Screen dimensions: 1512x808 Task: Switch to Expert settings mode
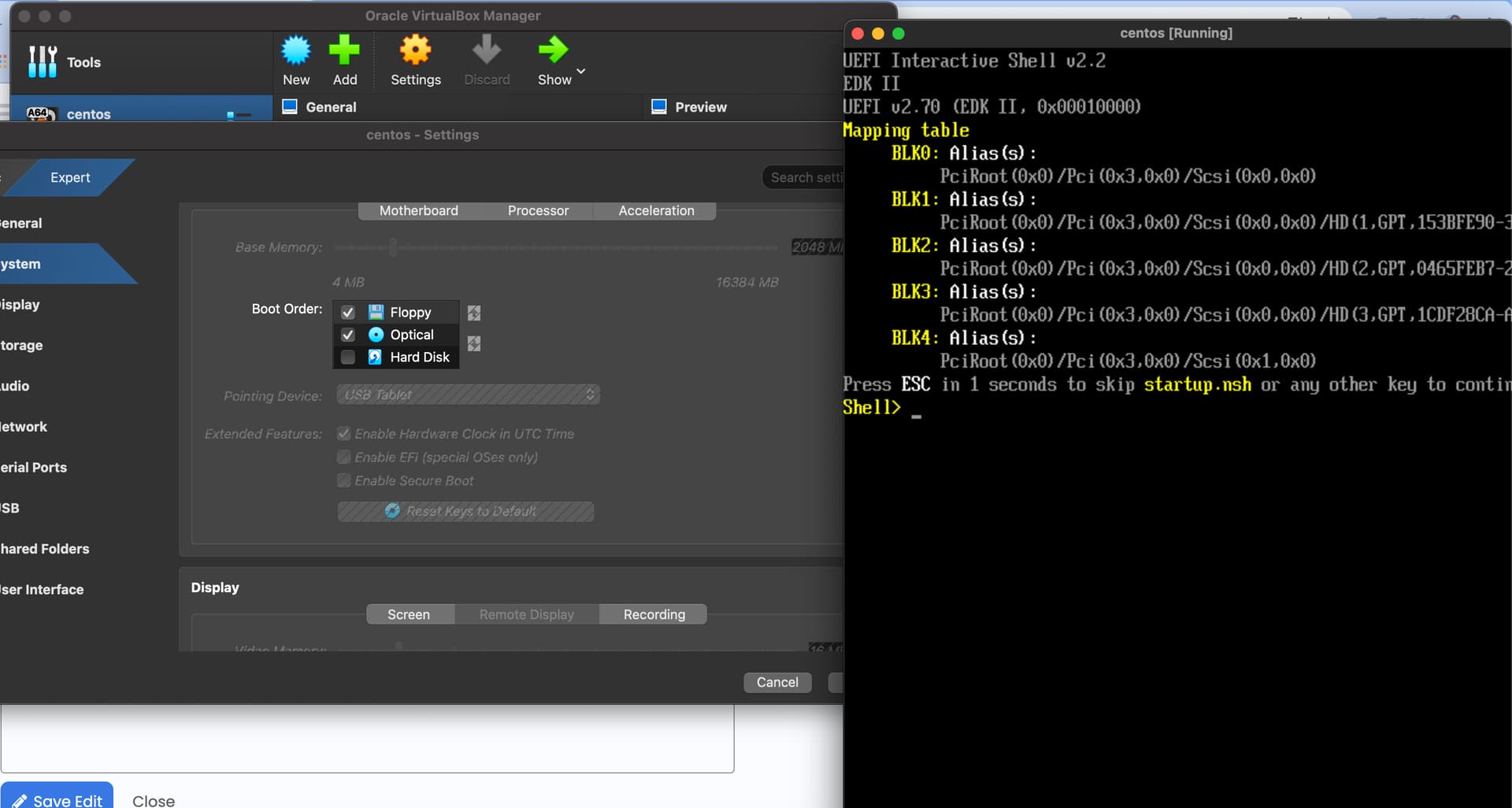(x=70, y=177)
